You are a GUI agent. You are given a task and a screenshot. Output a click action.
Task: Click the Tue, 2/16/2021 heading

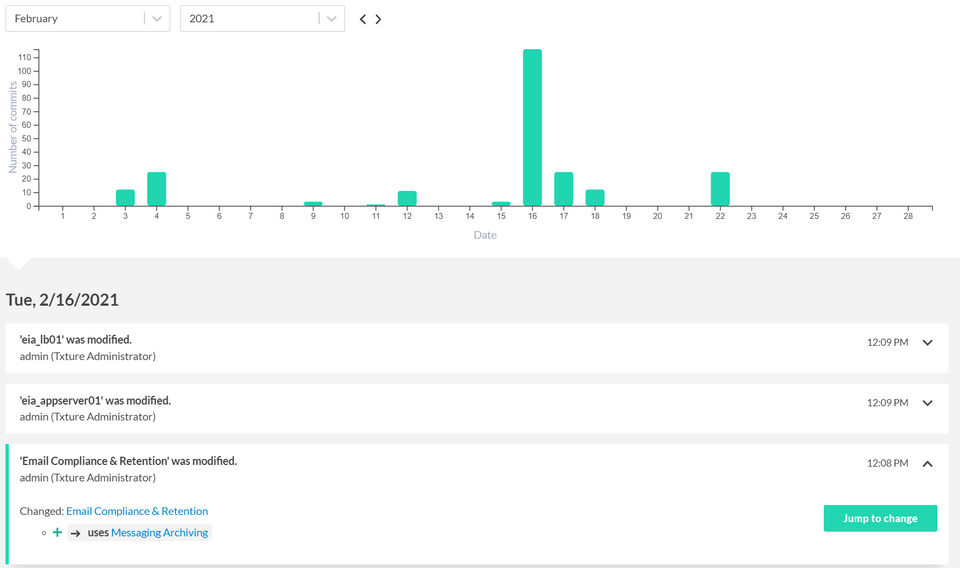tap(62, 300)
